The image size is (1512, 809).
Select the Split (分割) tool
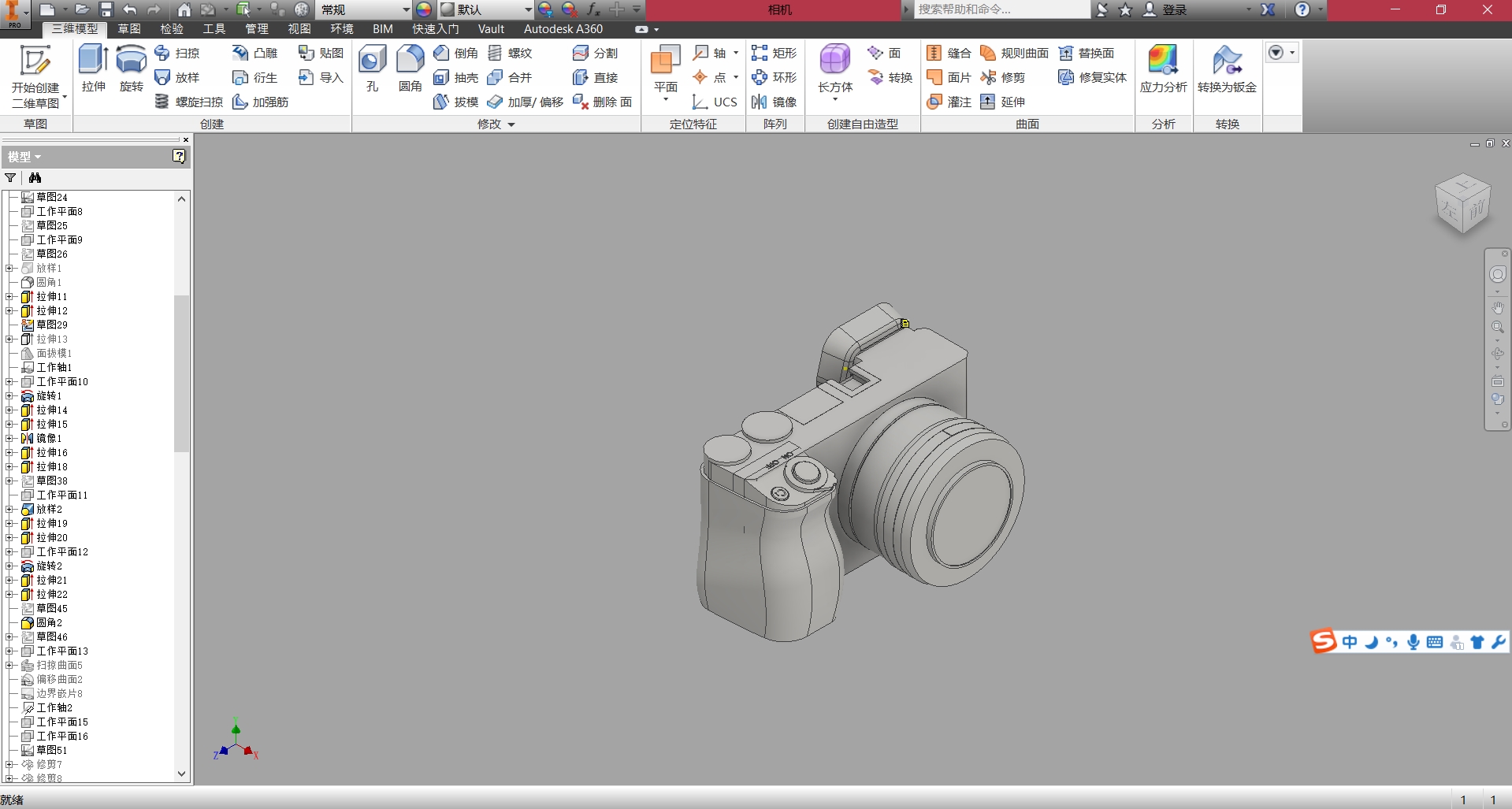click(x=596, y=53)
